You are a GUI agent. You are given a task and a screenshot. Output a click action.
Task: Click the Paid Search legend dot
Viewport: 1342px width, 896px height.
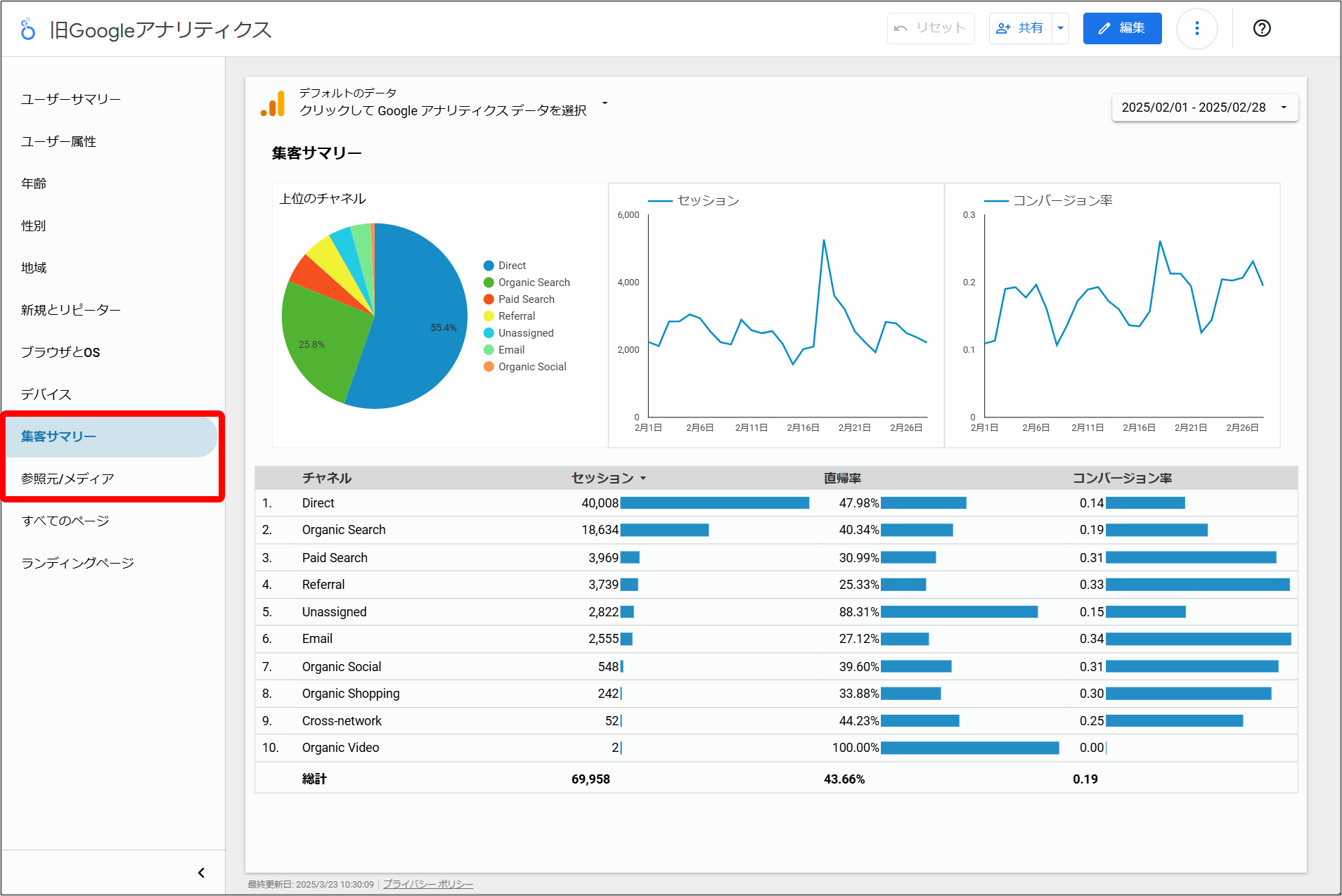click(x=489, y=299)
